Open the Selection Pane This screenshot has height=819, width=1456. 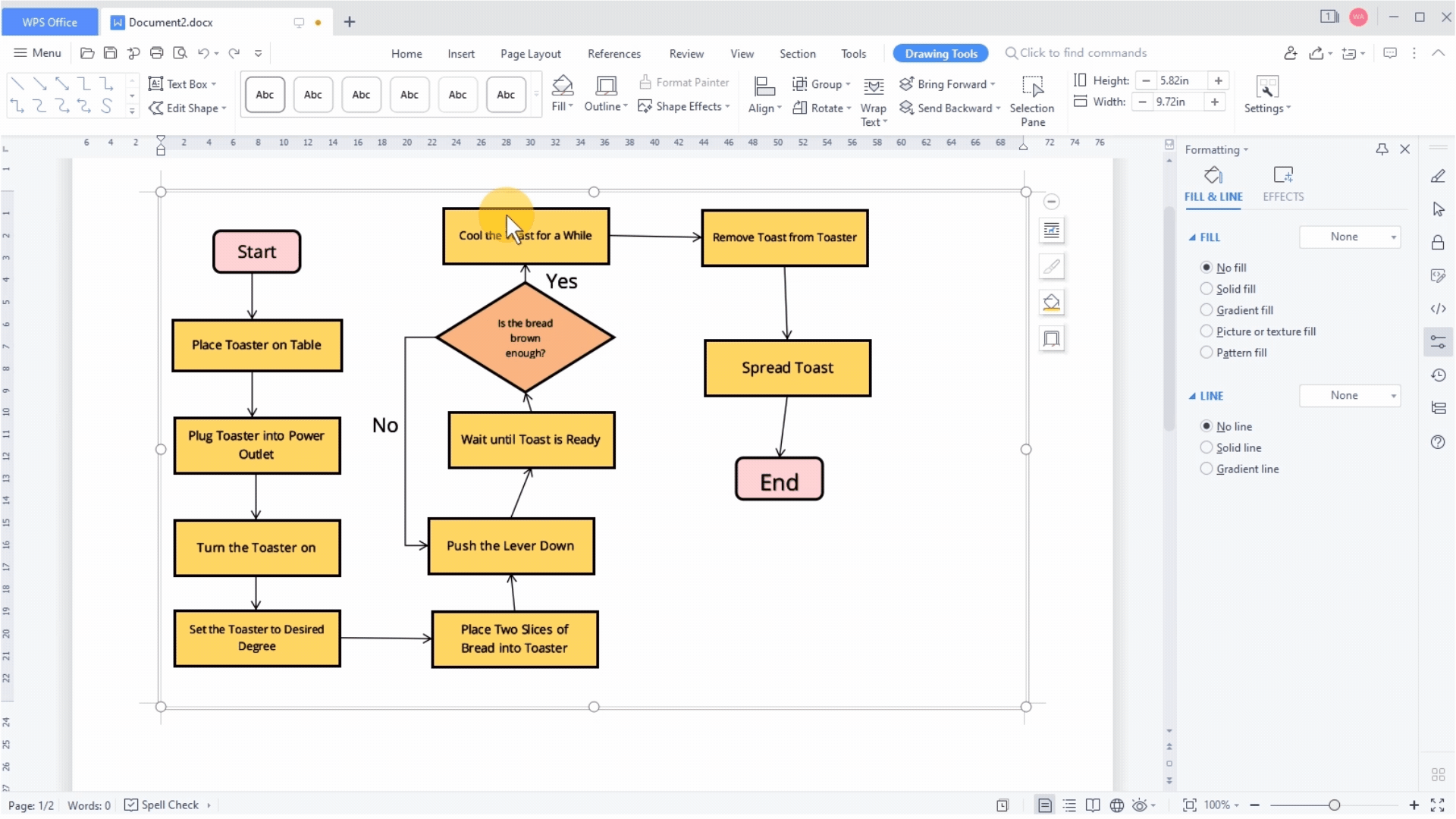(1032, 100)
